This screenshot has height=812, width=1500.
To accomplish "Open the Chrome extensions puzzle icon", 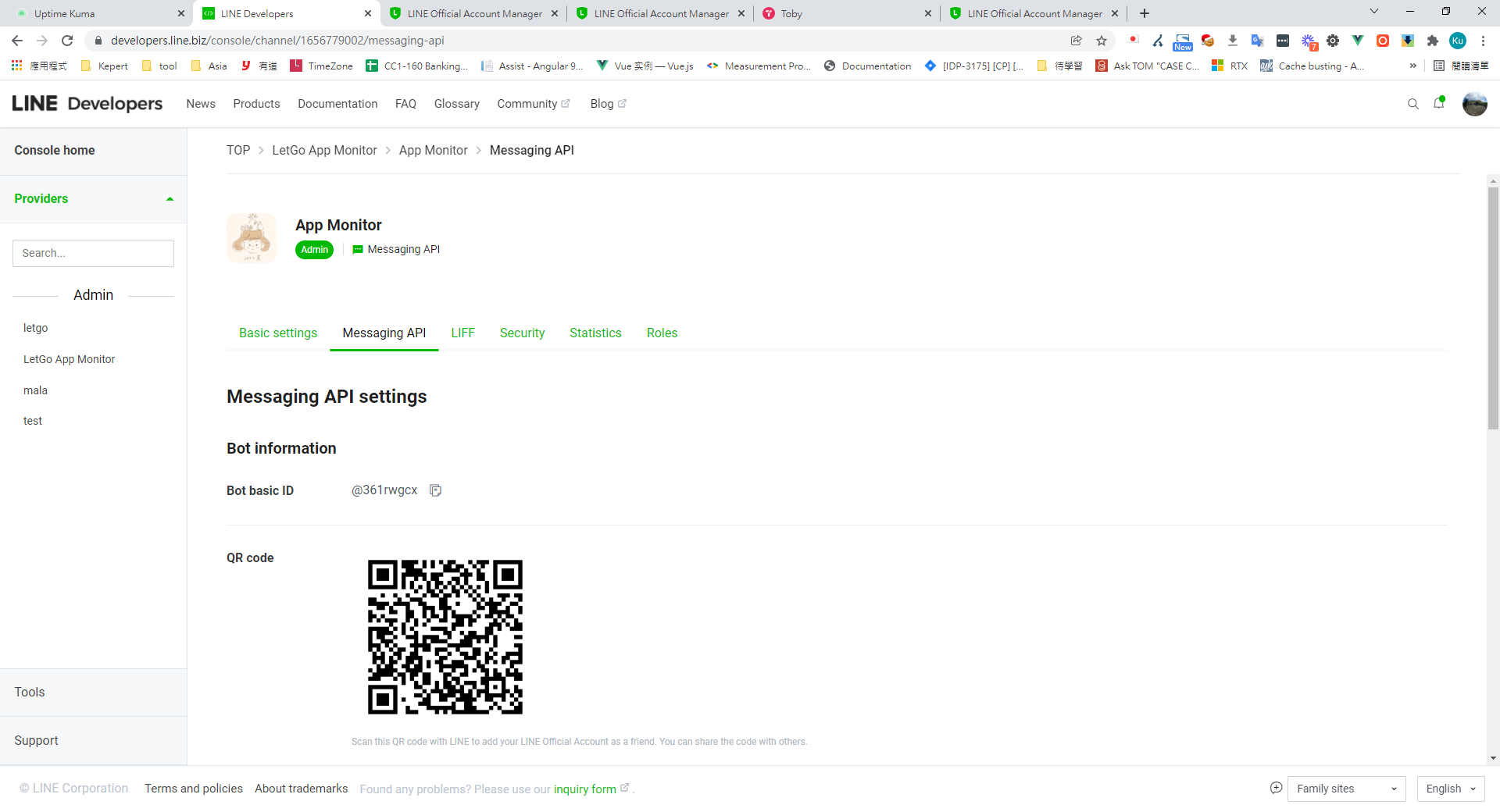I will pyautogui.click(x=1432, y=41).
